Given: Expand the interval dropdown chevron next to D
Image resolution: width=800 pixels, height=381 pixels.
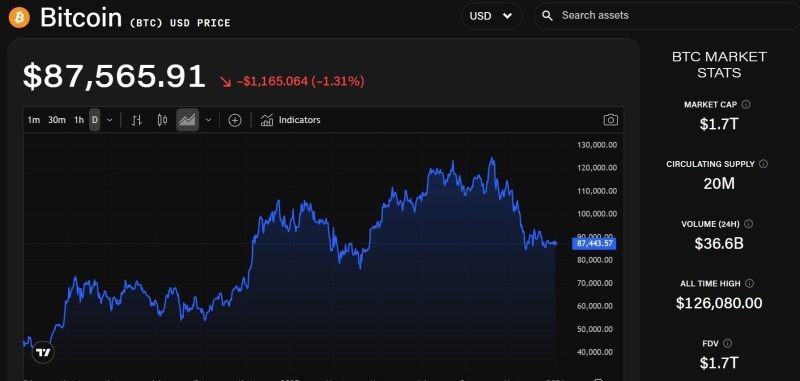Looking at the screenshot, I should point(110,120).
